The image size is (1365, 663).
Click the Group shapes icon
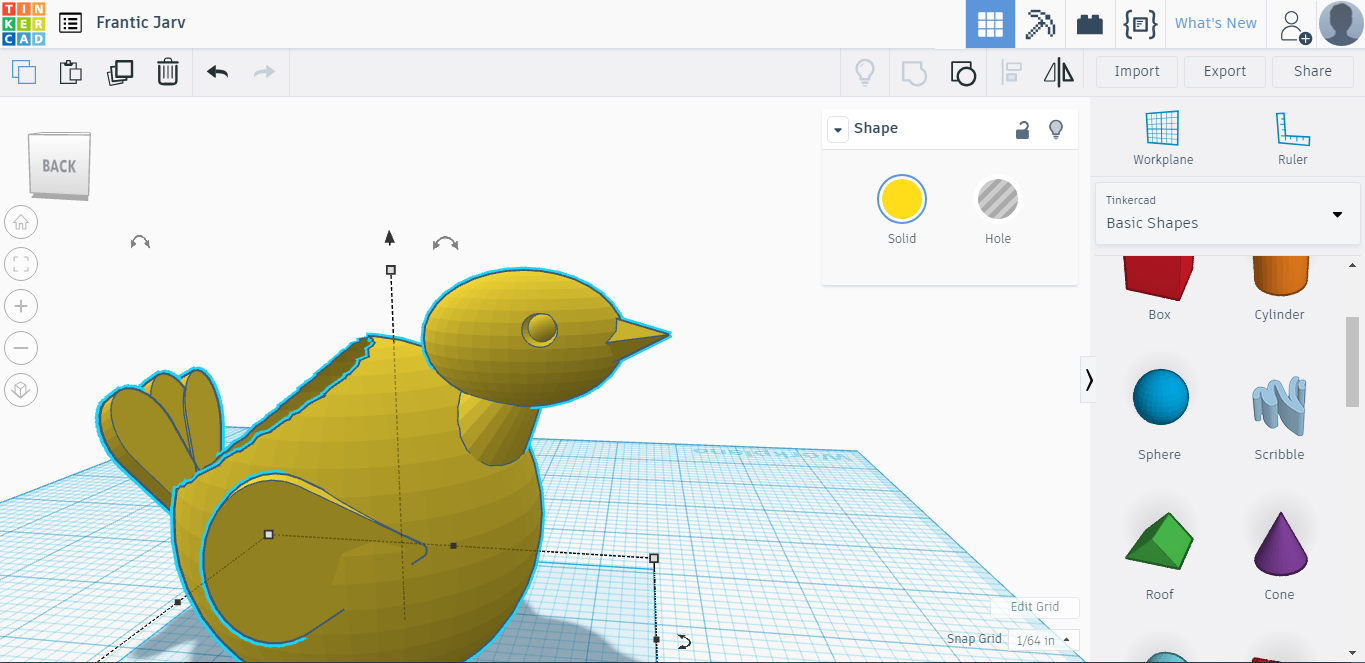click(x=914, y=72)
